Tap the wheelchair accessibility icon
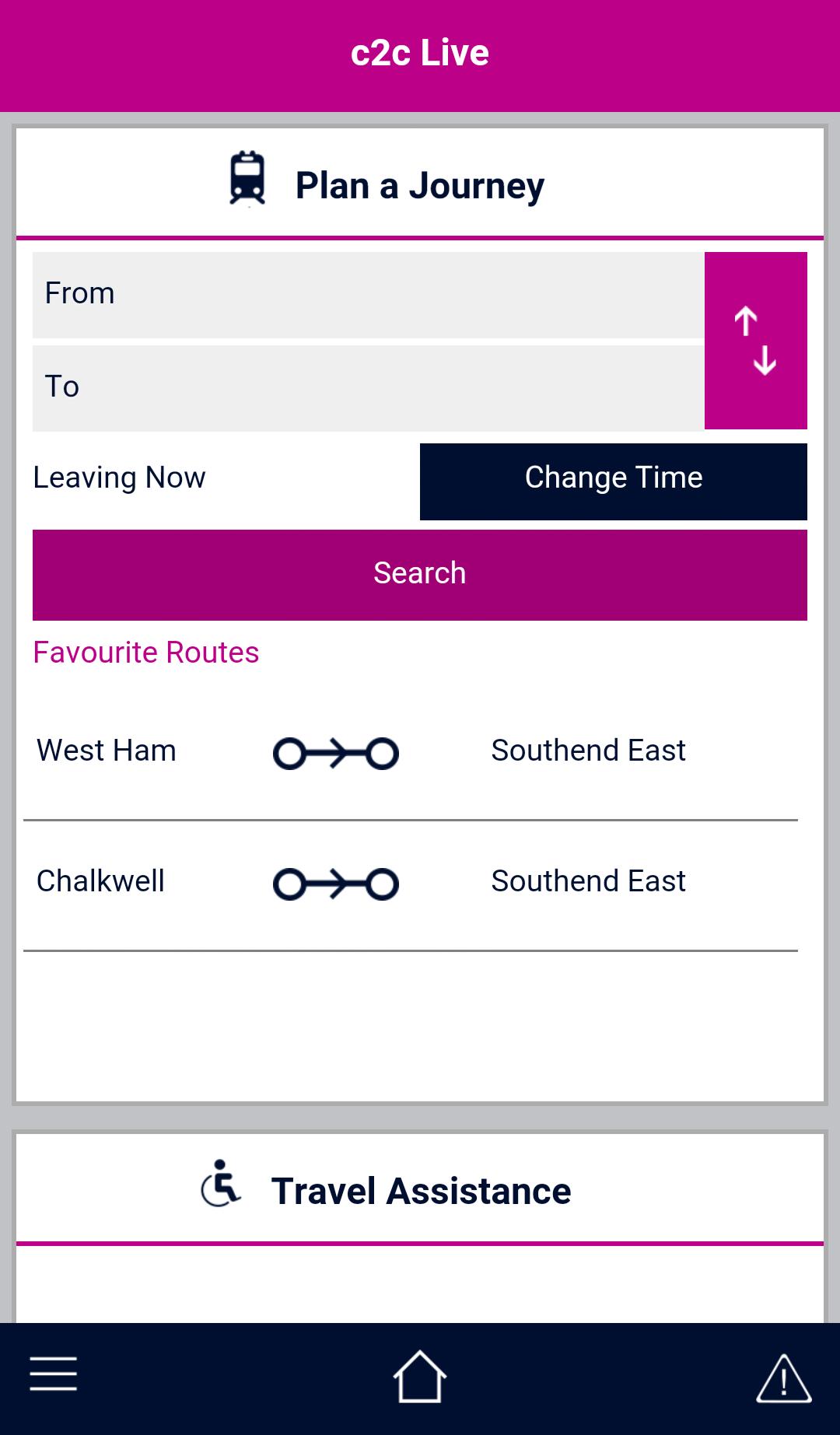This screenshot has height=1435, width=840. click(x=221, y=1184)
